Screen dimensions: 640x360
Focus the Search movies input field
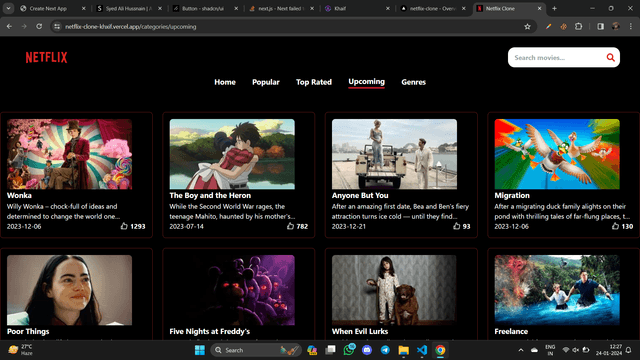(x=557, y=58)
